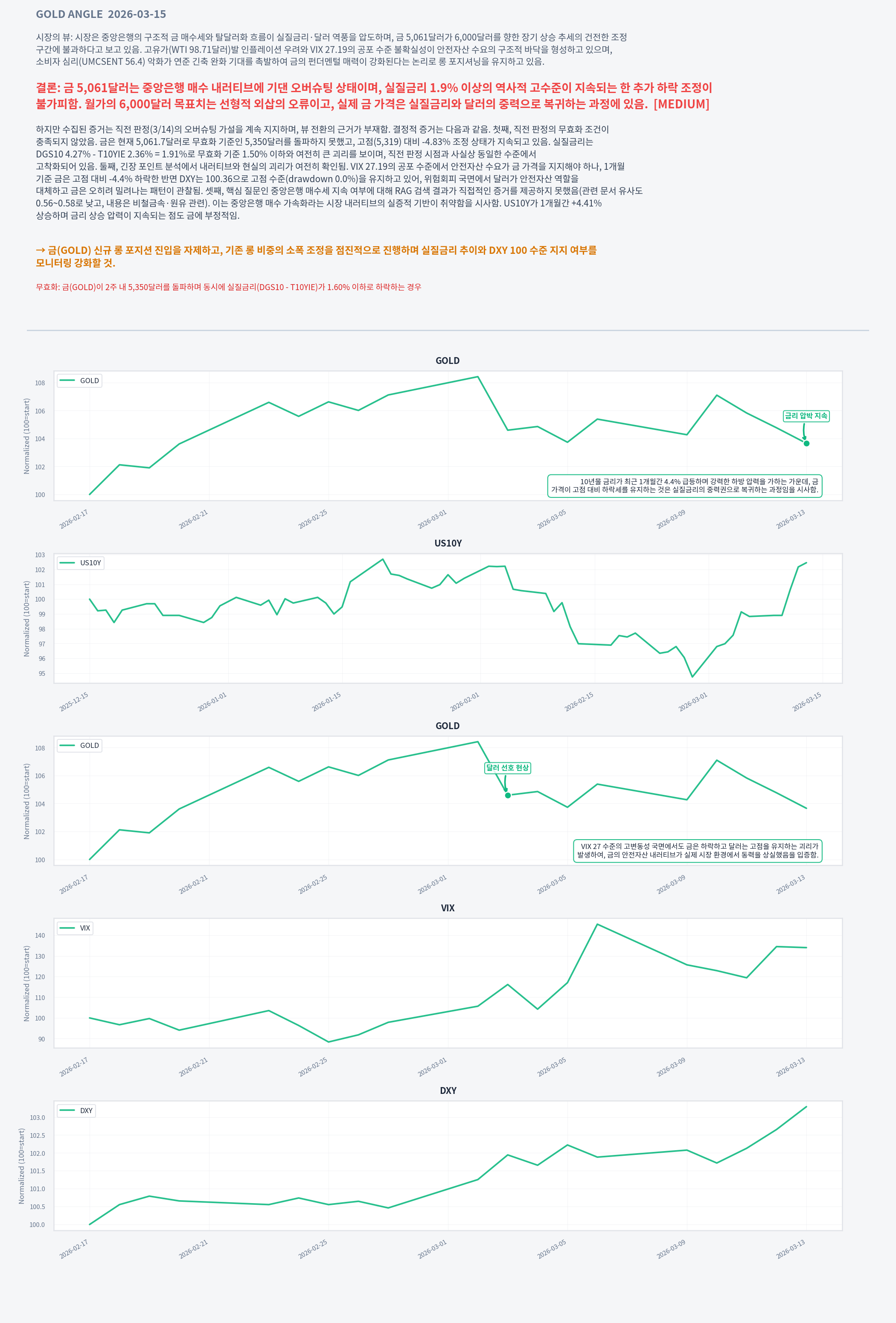
Task: Click the US10Y legend line swatch
Action: pos(67,563)
